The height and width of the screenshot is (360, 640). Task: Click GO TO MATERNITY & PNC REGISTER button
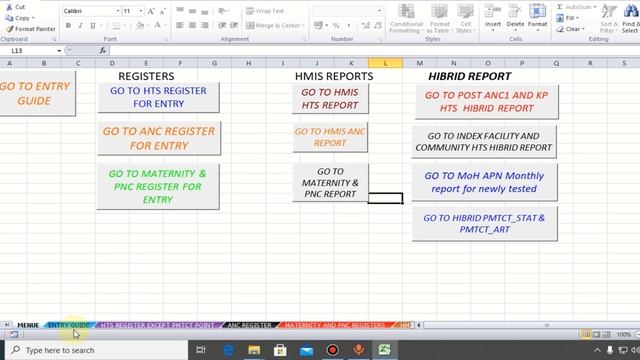click(x=158, y=187)
